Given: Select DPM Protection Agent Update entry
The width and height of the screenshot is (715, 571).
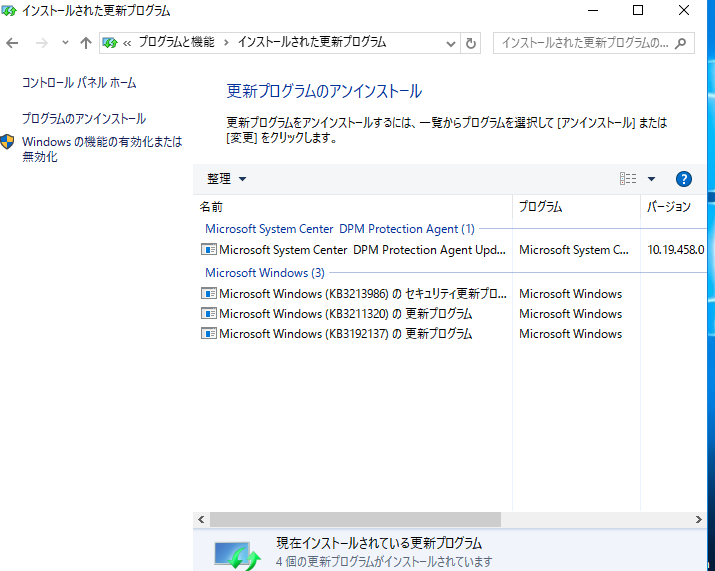Looking at the screenshot, I should click(x=362, y=250).
